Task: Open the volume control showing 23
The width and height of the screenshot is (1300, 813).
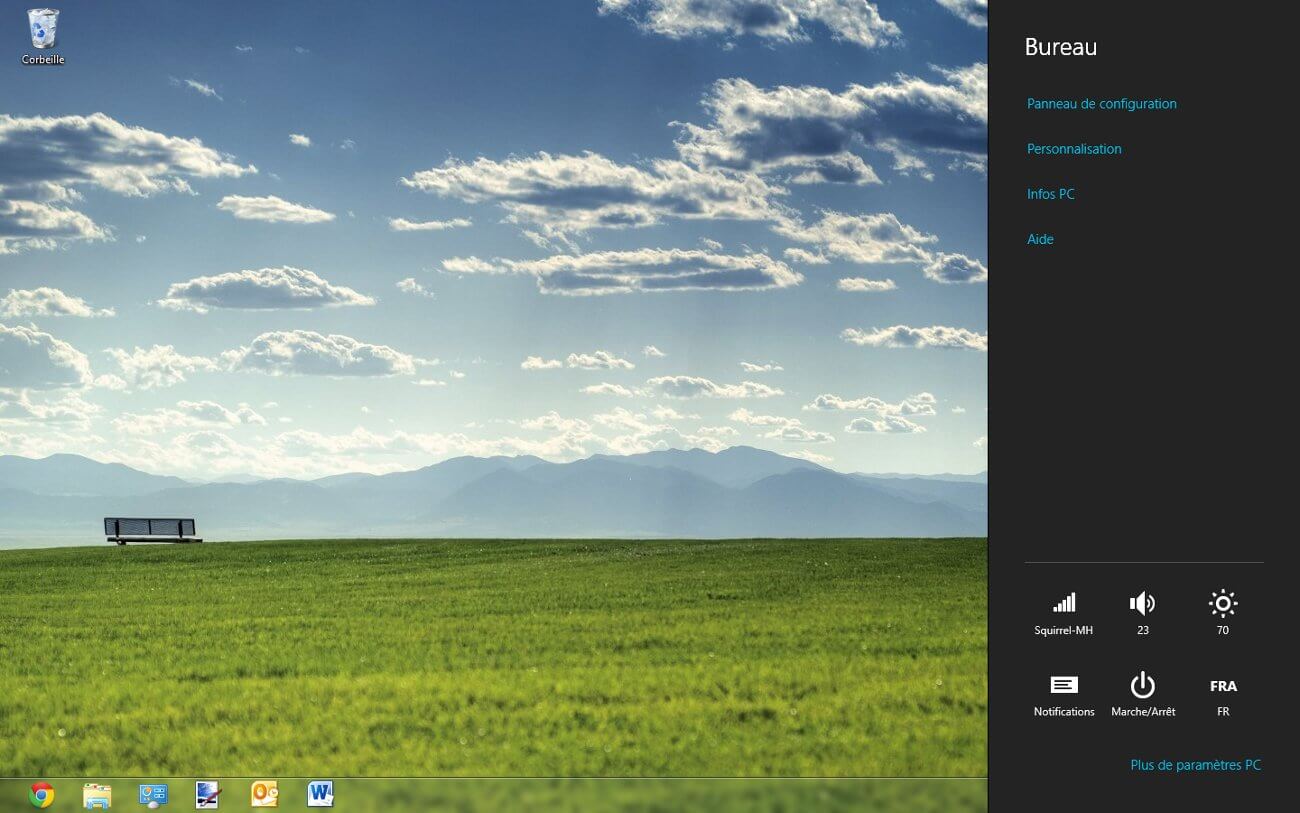Action: 1143,612
